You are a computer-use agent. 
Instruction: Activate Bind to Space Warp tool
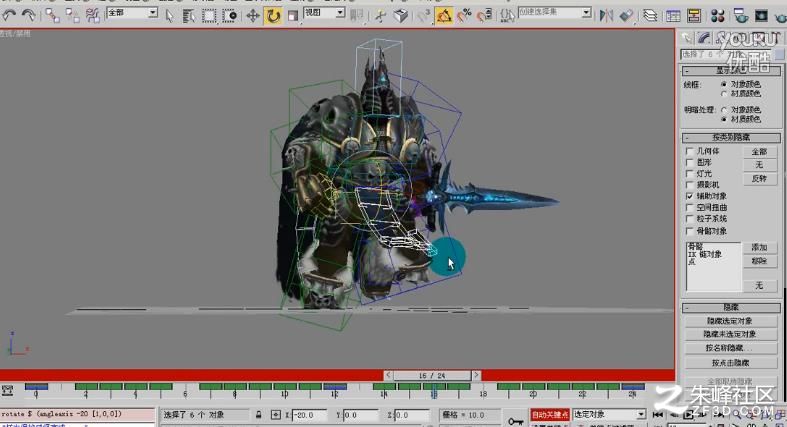(x=92, y=16)
